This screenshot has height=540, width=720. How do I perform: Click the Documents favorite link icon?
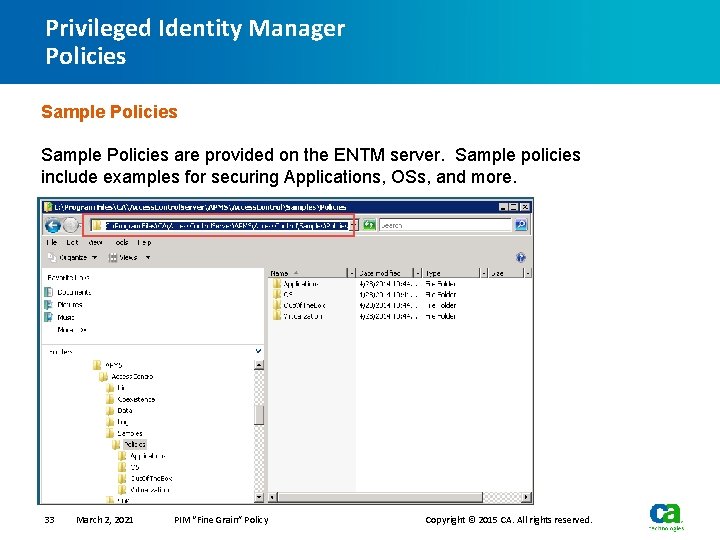(48, 292)
